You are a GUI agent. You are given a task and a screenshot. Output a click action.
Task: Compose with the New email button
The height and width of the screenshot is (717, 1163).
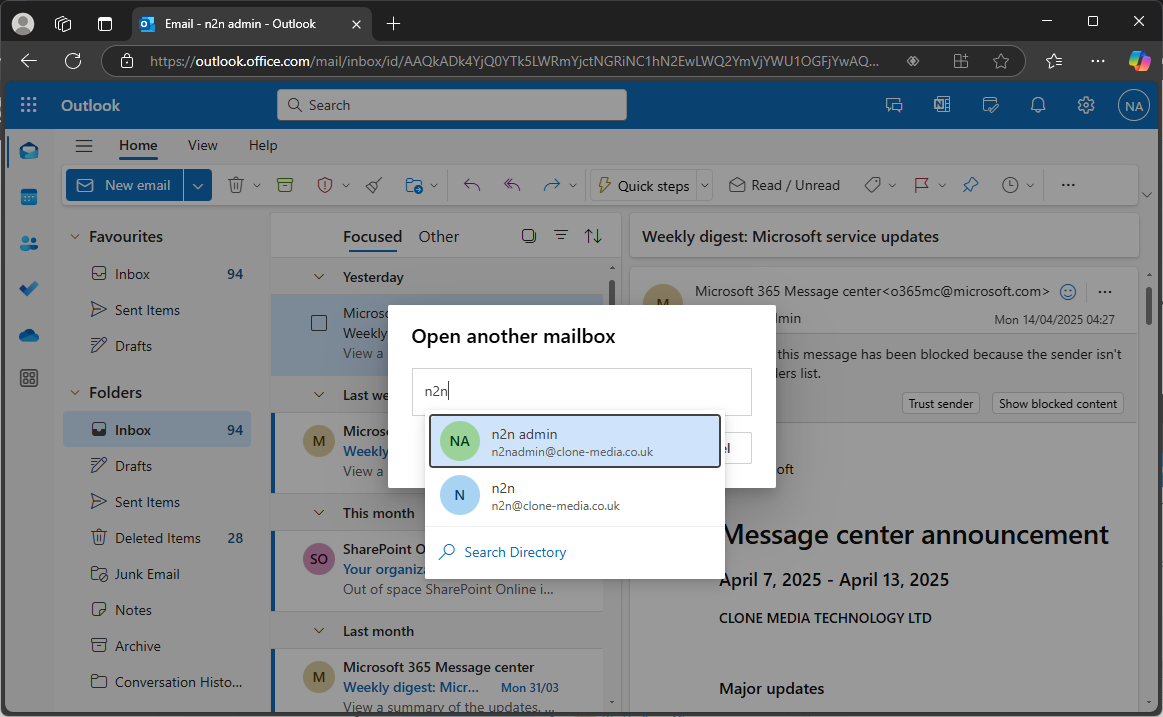[125, 185]
